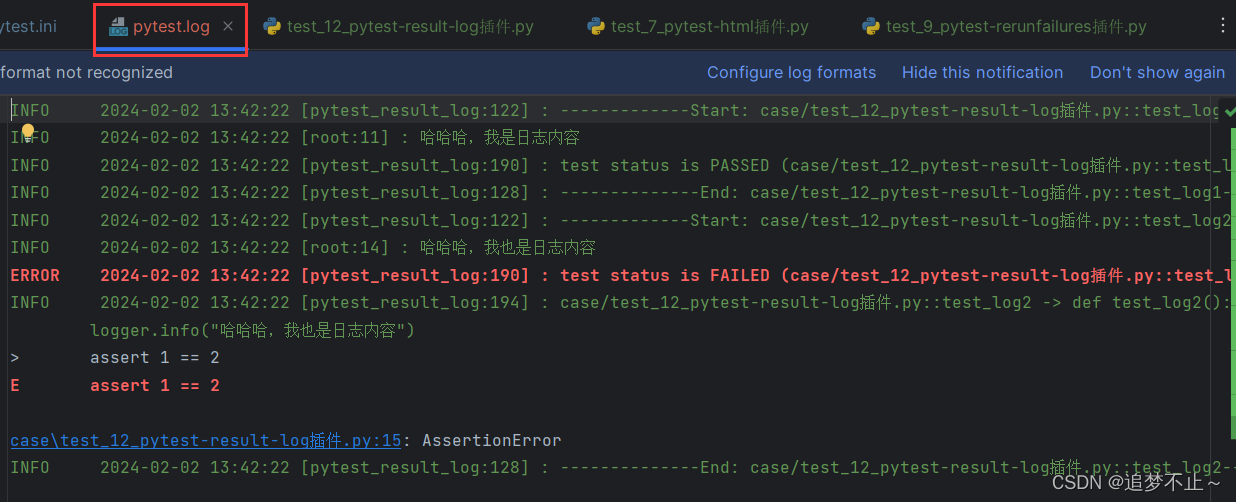Click the logger.info("哈哈哈，我也是日志内容") line
This screenshot has width=1236, height=502.
[252, 330]
